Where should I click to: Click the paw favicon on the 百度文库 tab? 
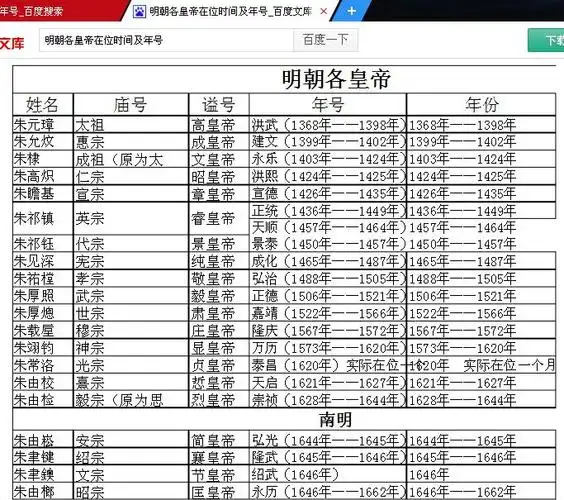click(x=139, y=12)
